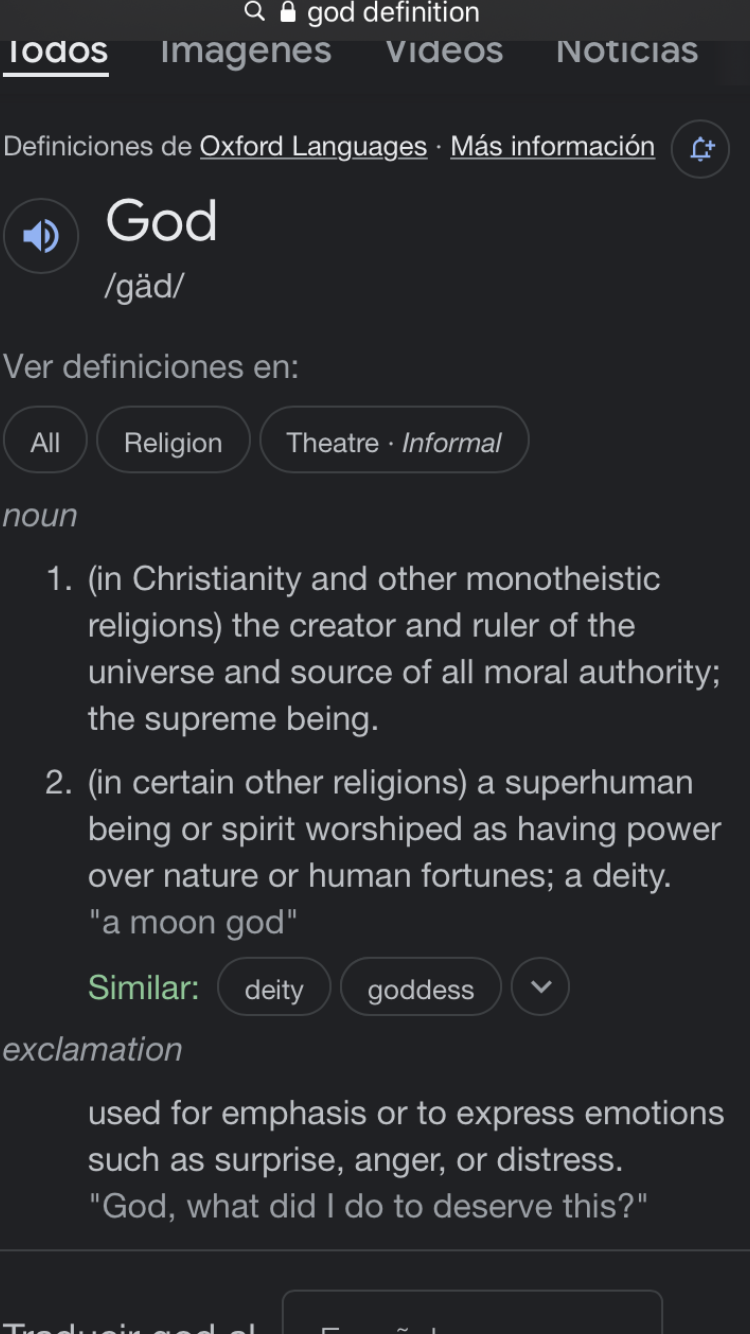Expand more similar words with chevron
Viewport: 750px width, 1334px height.
pos(540,987)
